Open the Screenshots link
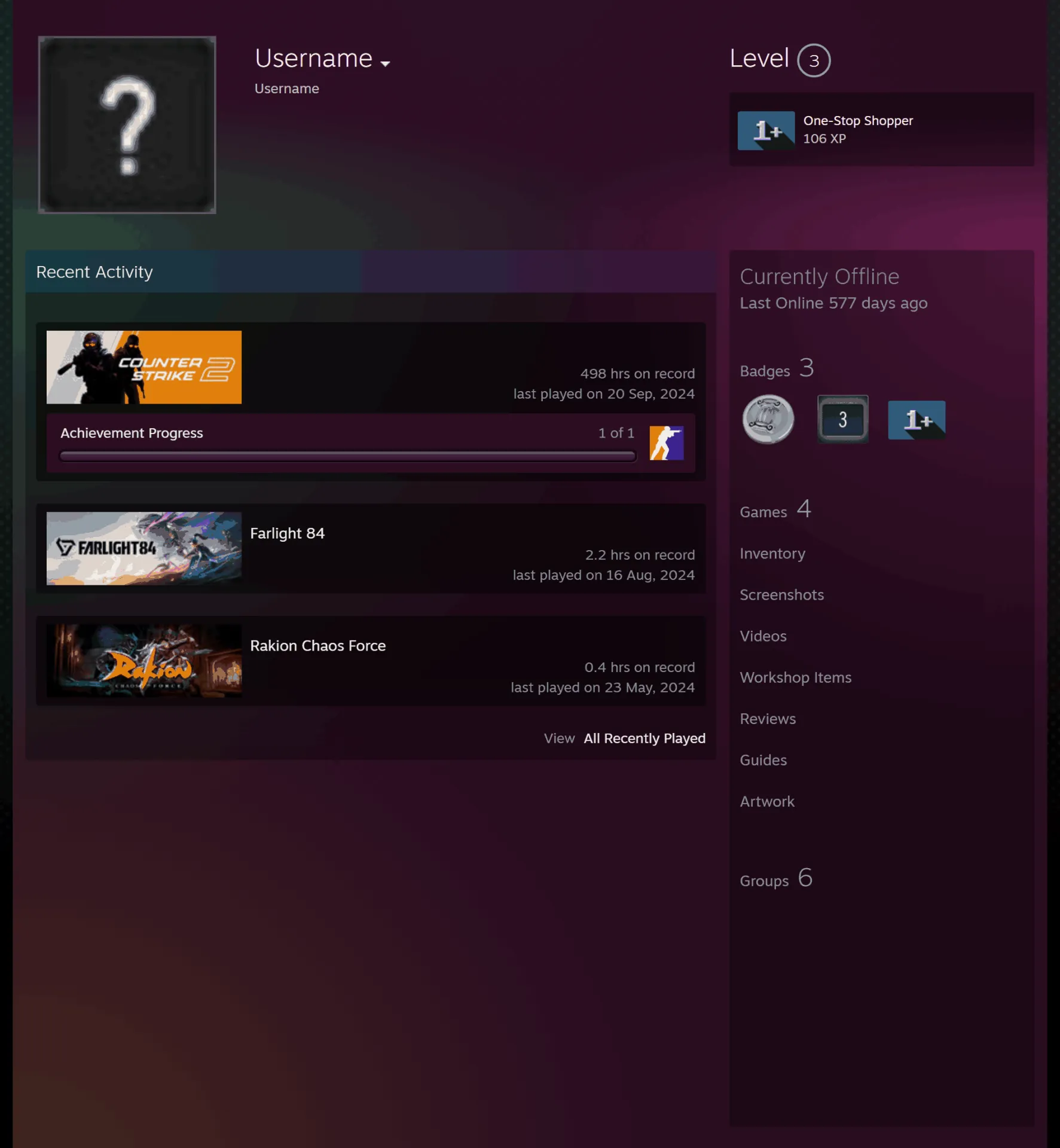Viewport: 1060px width, 1148px height. [781, 595]
